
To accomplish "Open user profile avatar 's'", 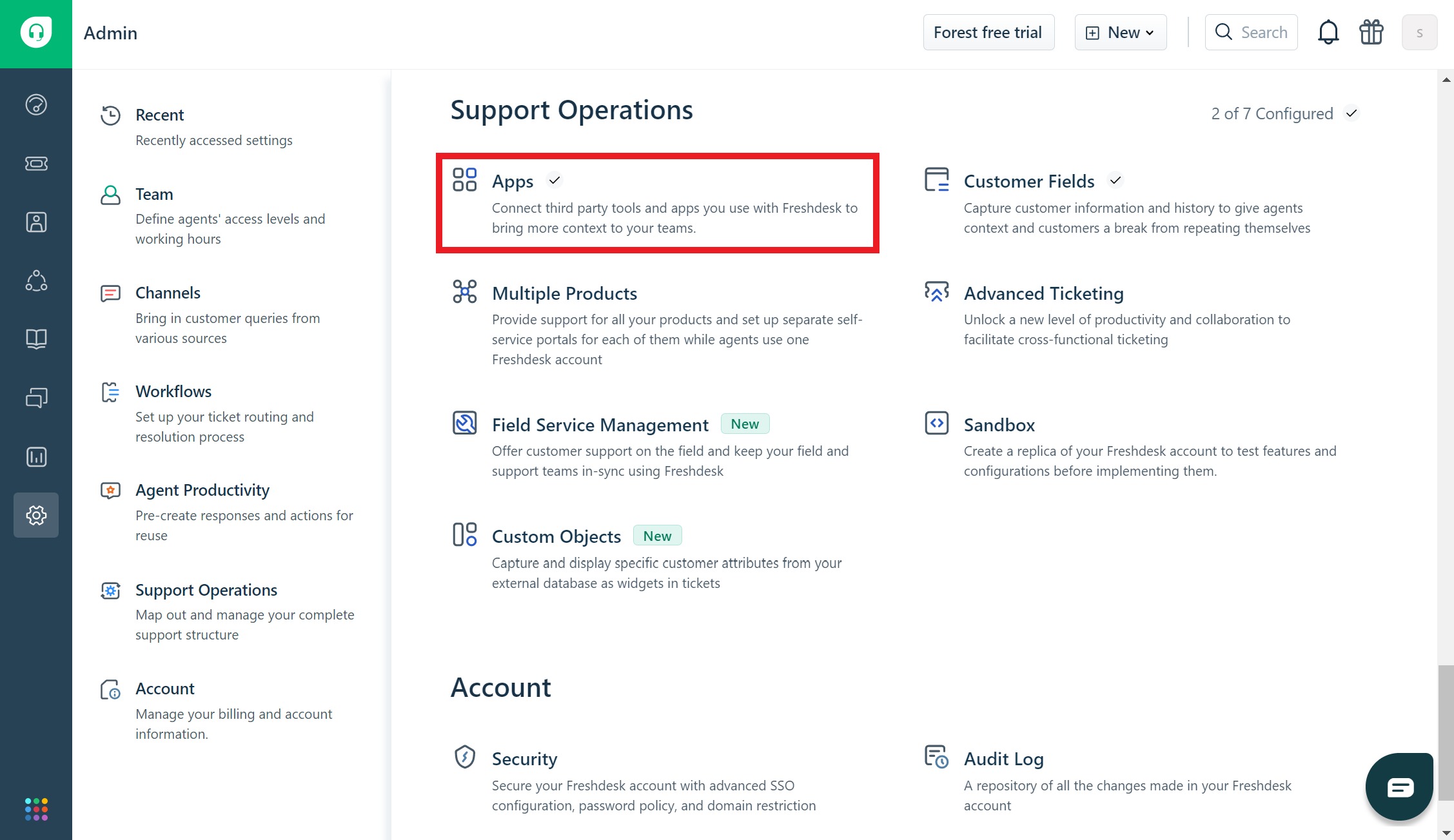I will 1420,32.
